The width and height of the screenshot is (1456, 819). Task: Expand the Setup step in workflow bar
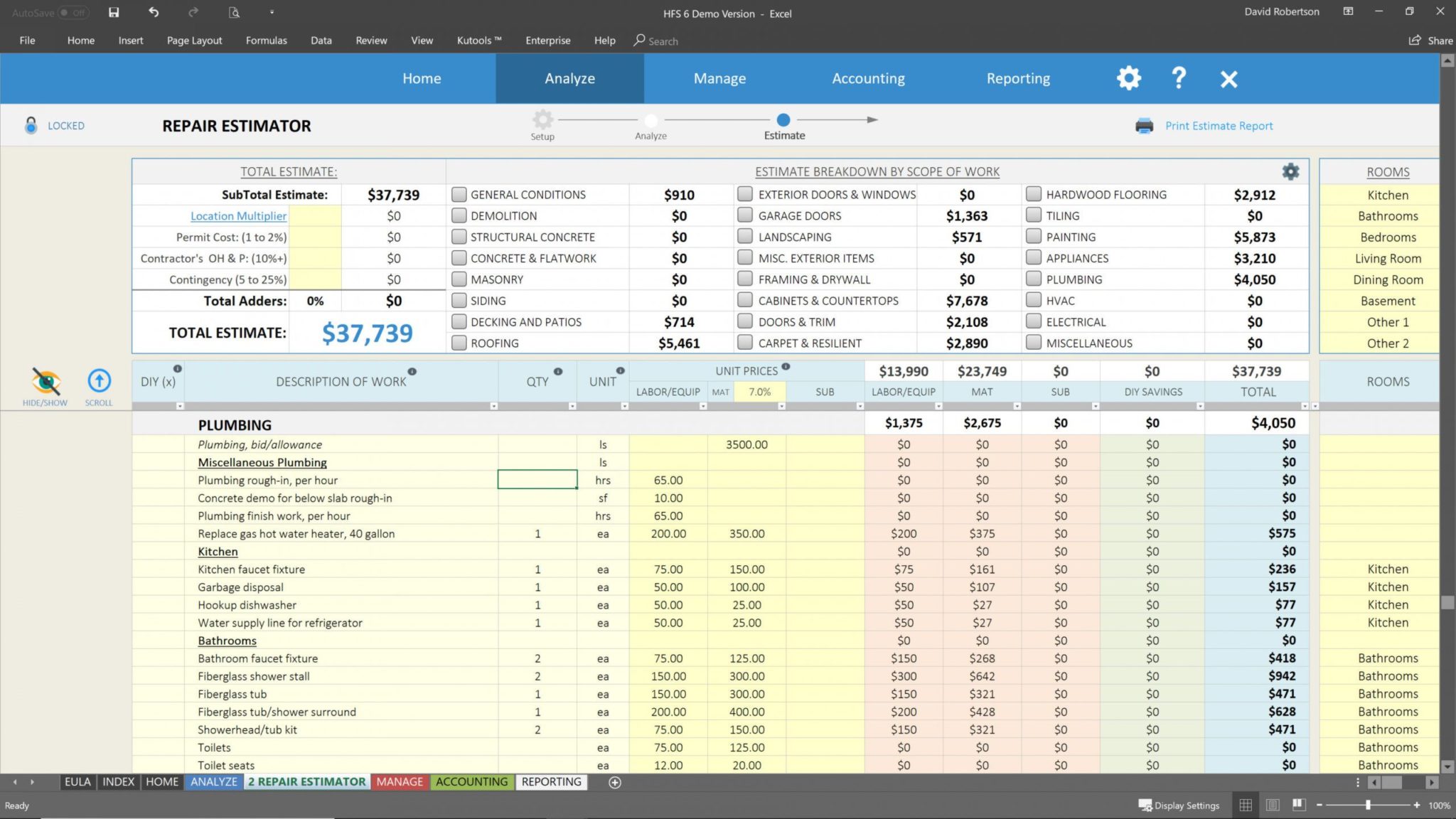[x=541, y=121]
